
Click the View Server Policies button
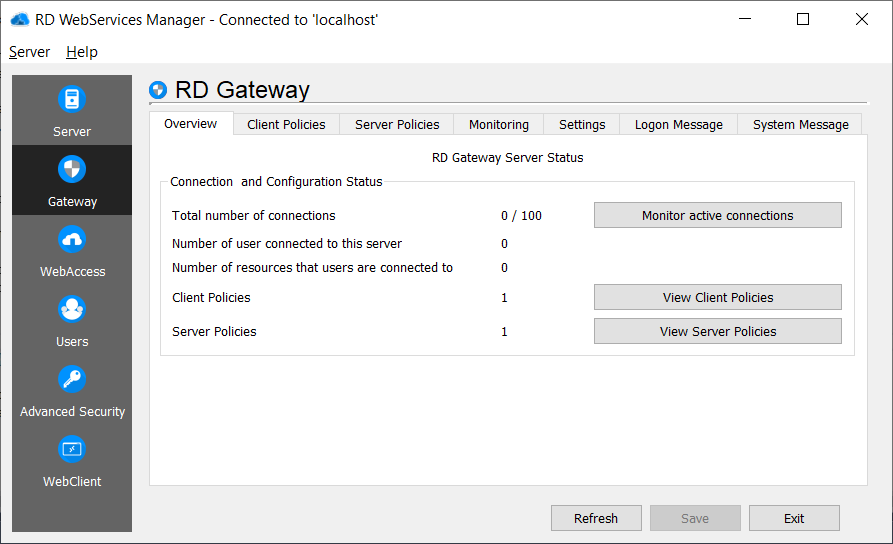pos(717,331)
